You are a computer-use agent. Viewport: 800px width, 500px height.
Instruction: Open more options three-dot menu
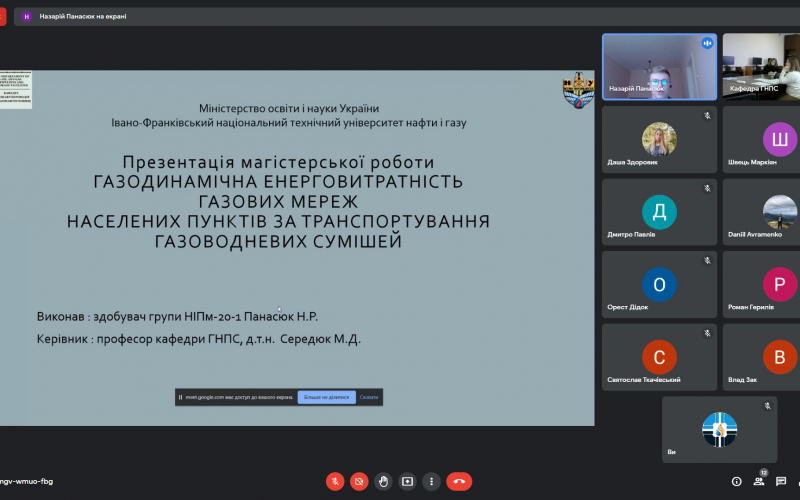click(x=431, y=481)
